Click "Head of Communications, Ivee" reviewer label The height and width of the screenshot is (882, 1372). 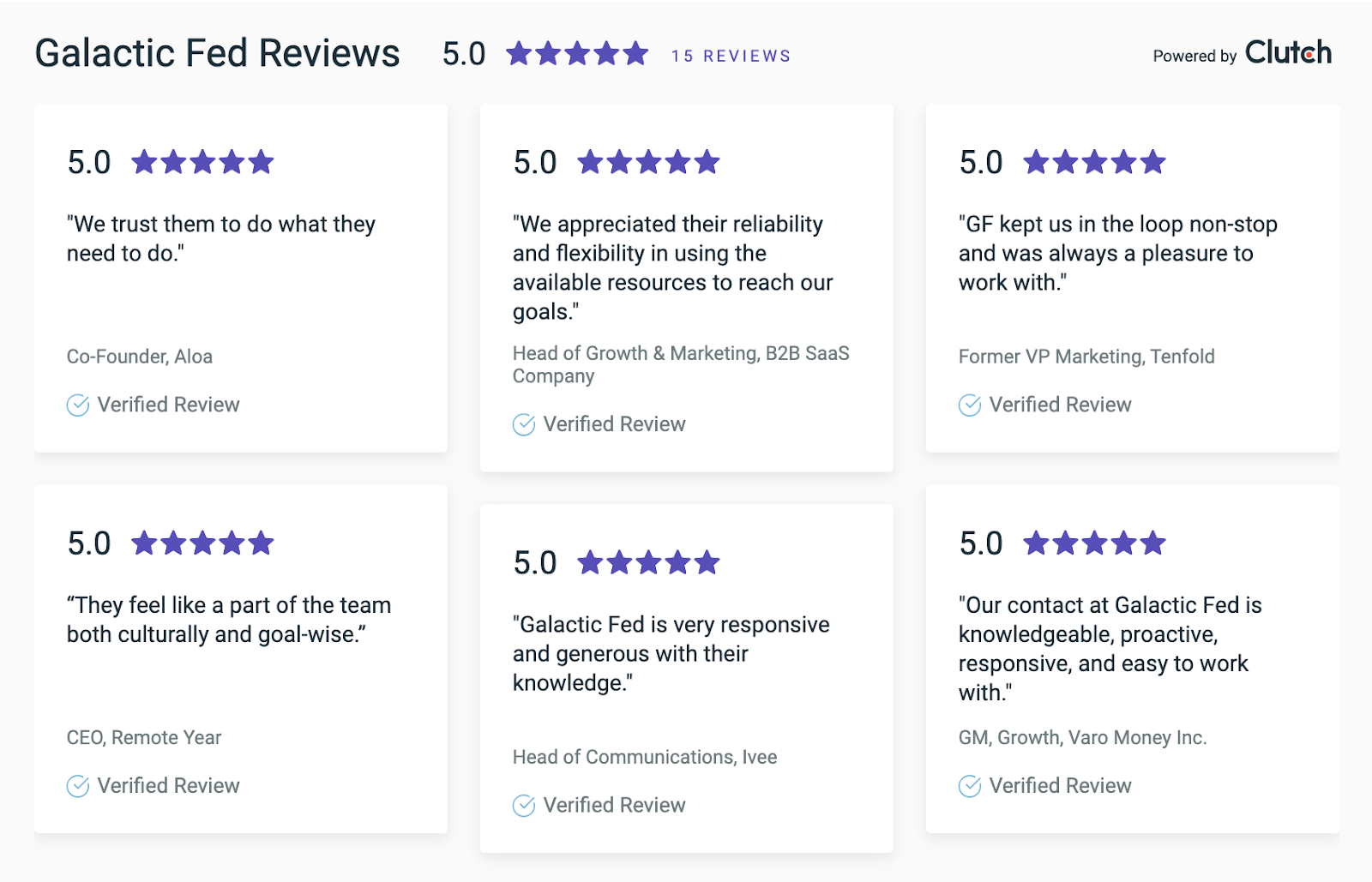click(x=645, y=757)
